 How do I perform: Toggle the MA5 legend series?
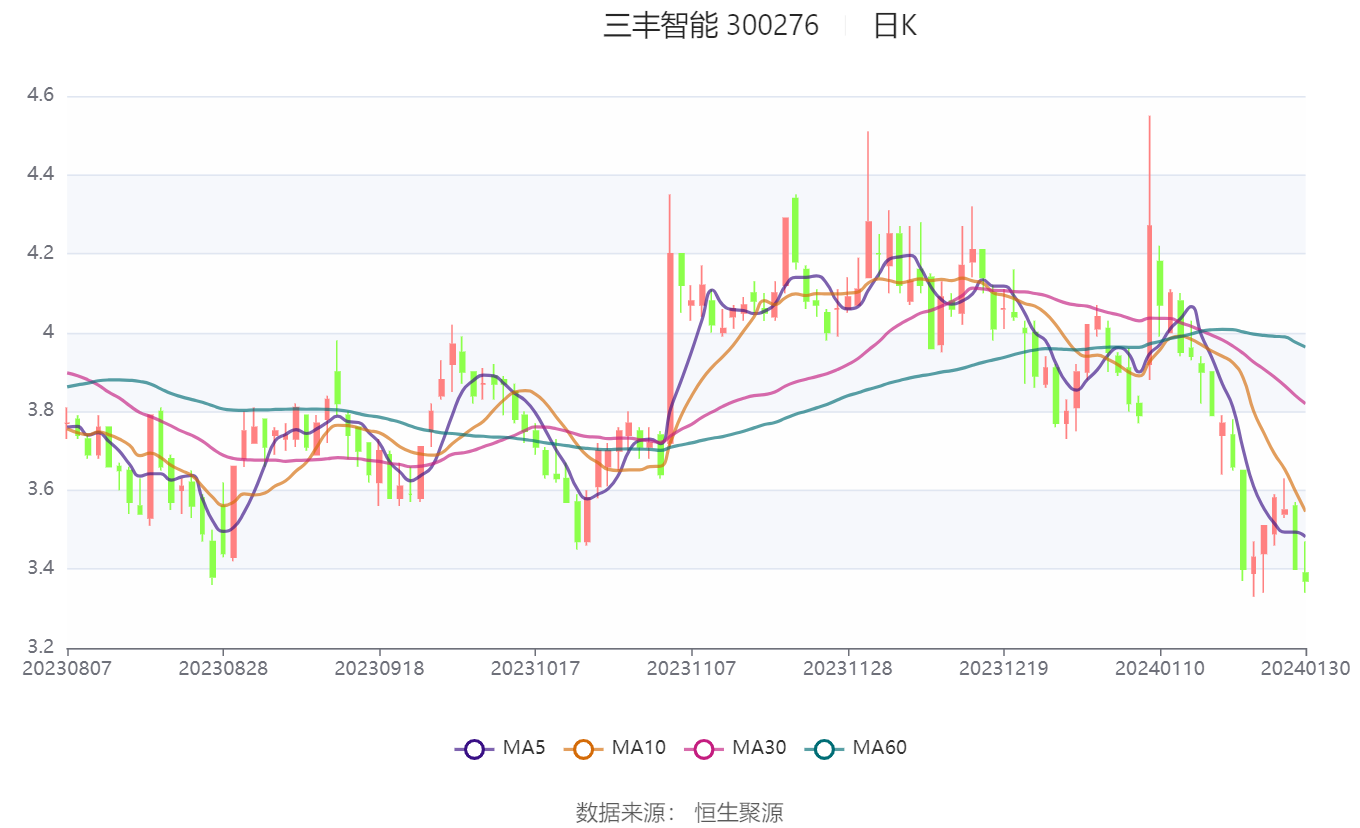coord(500,748)
